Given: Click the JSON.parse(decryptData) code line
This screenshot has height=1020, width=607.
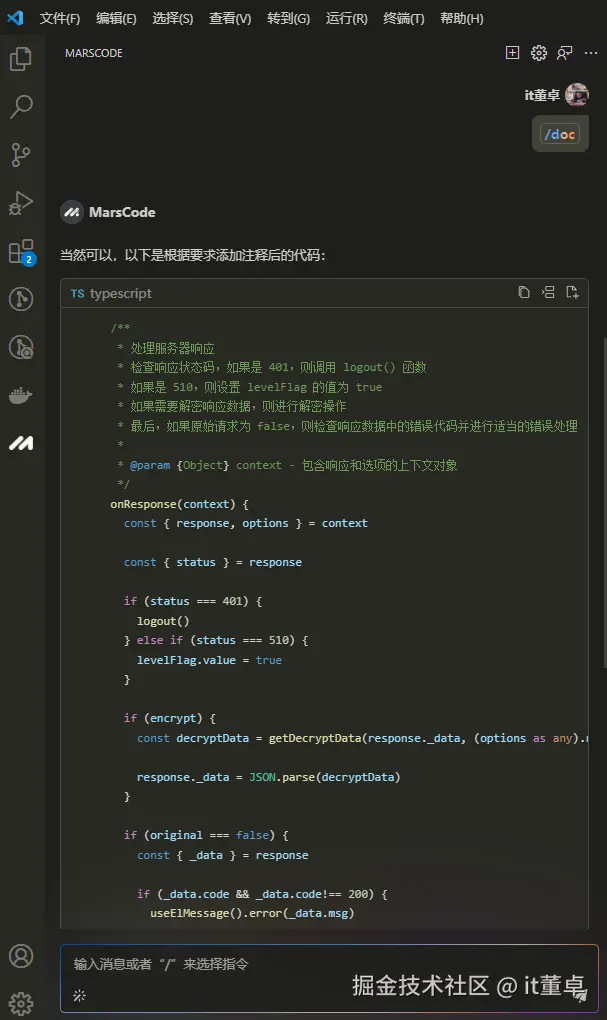Looking at the screenshot, I should (268, 777).
